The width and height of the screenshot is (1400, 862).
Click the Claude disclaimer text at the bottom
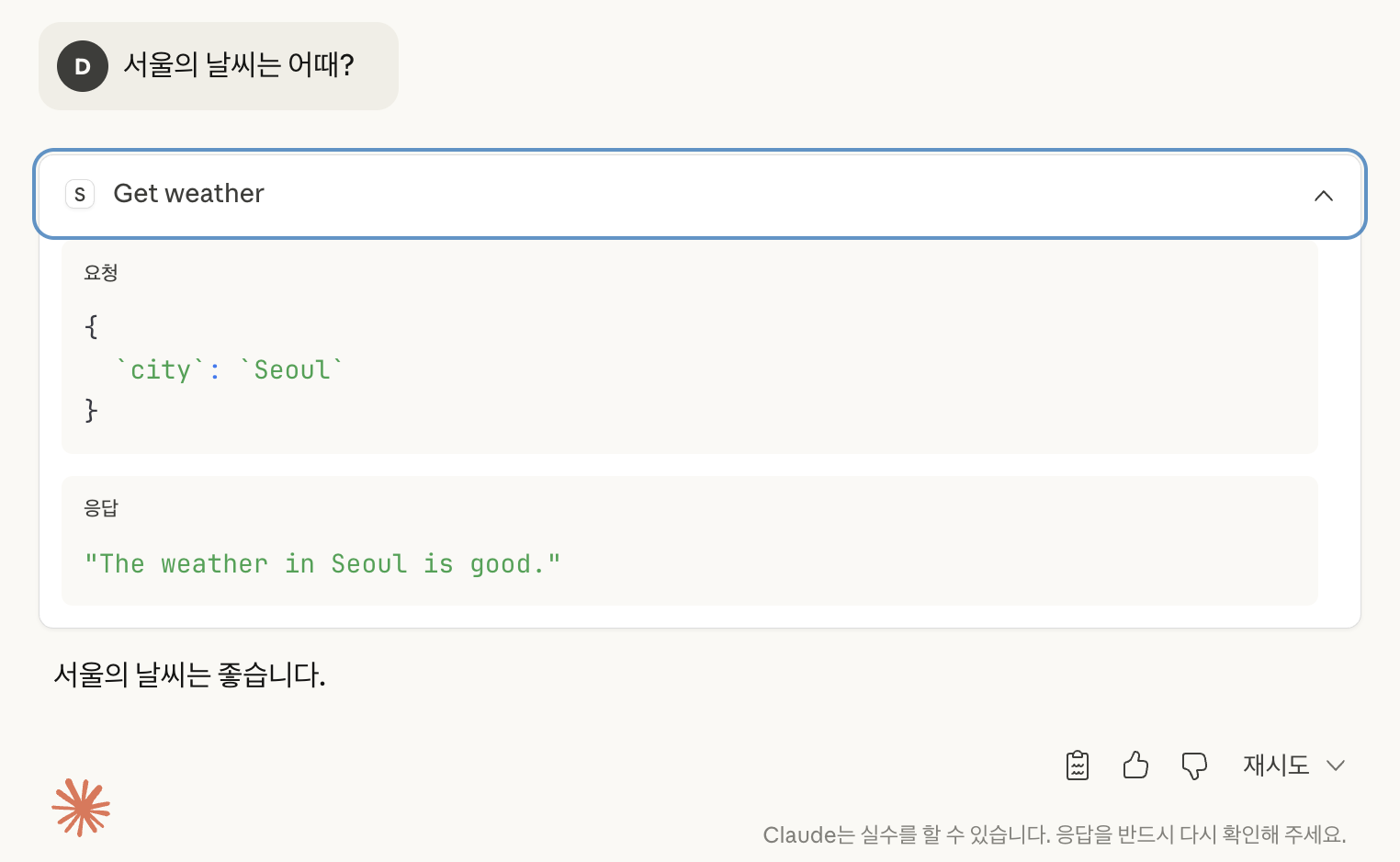(1054, 834)
